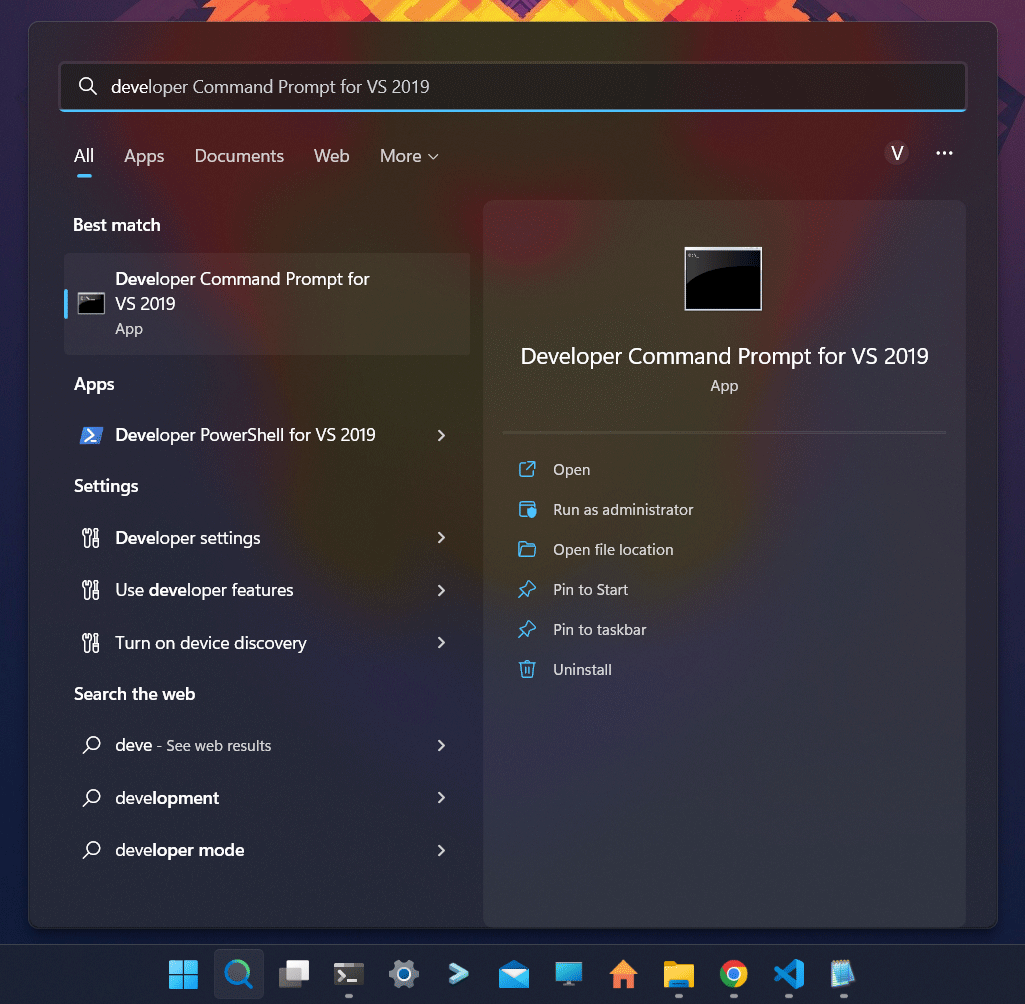Image resolution: width=1025 pixels, height=1004 pixels.
Task: Click the Uninstall trash icon
Action: click(x=527, y=669)
